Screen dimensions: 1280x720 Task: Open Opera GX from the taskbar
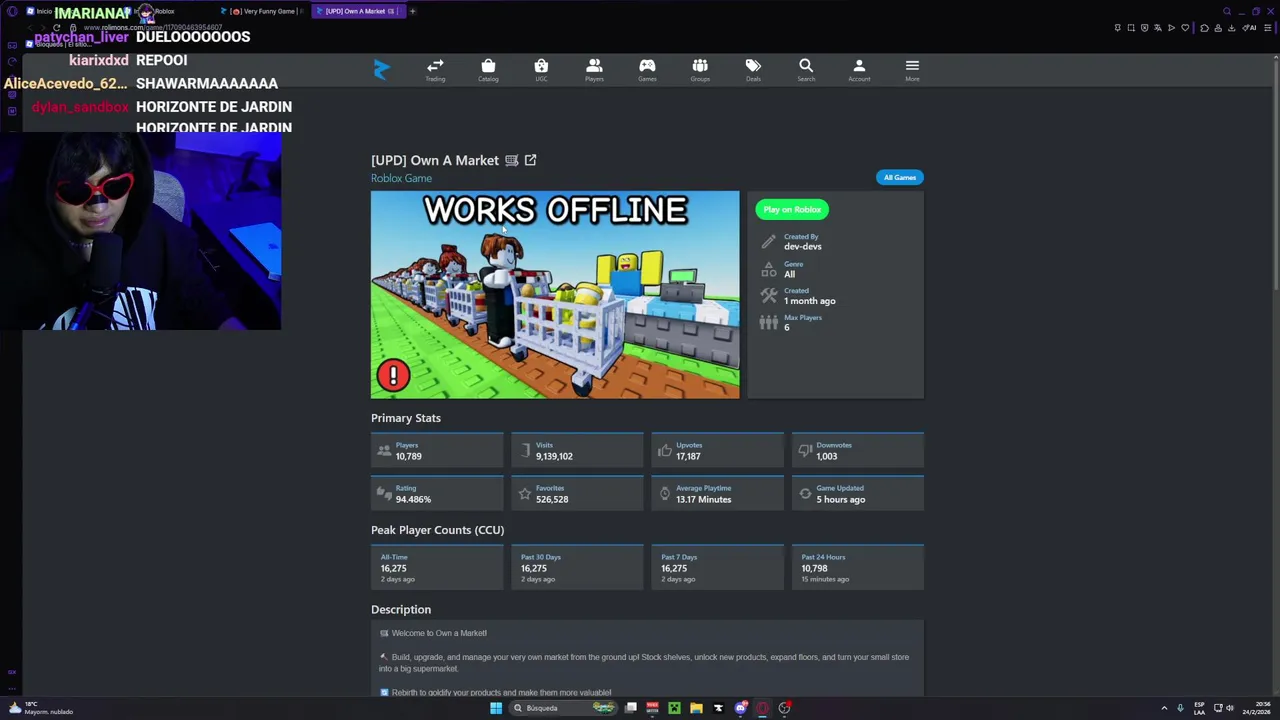click(x=762, y=708)
